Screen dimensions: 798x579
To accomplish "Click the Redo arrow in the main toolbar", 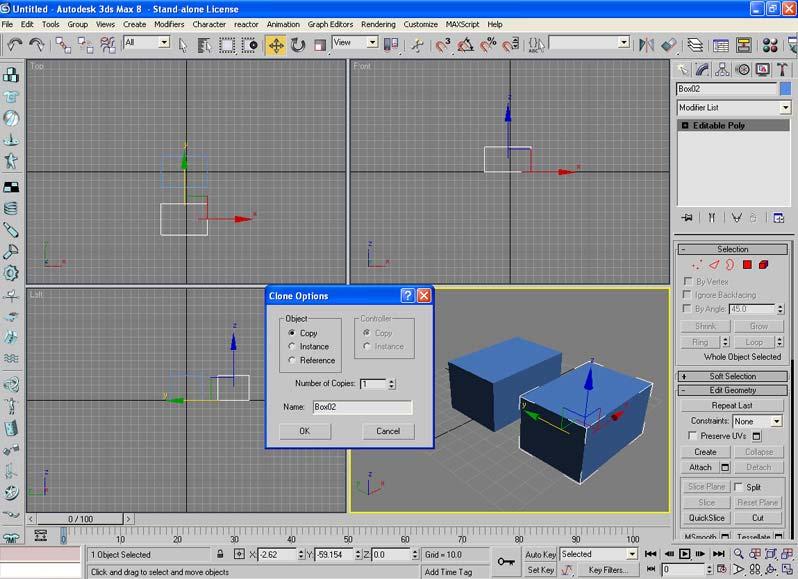I will coord(36,45).
